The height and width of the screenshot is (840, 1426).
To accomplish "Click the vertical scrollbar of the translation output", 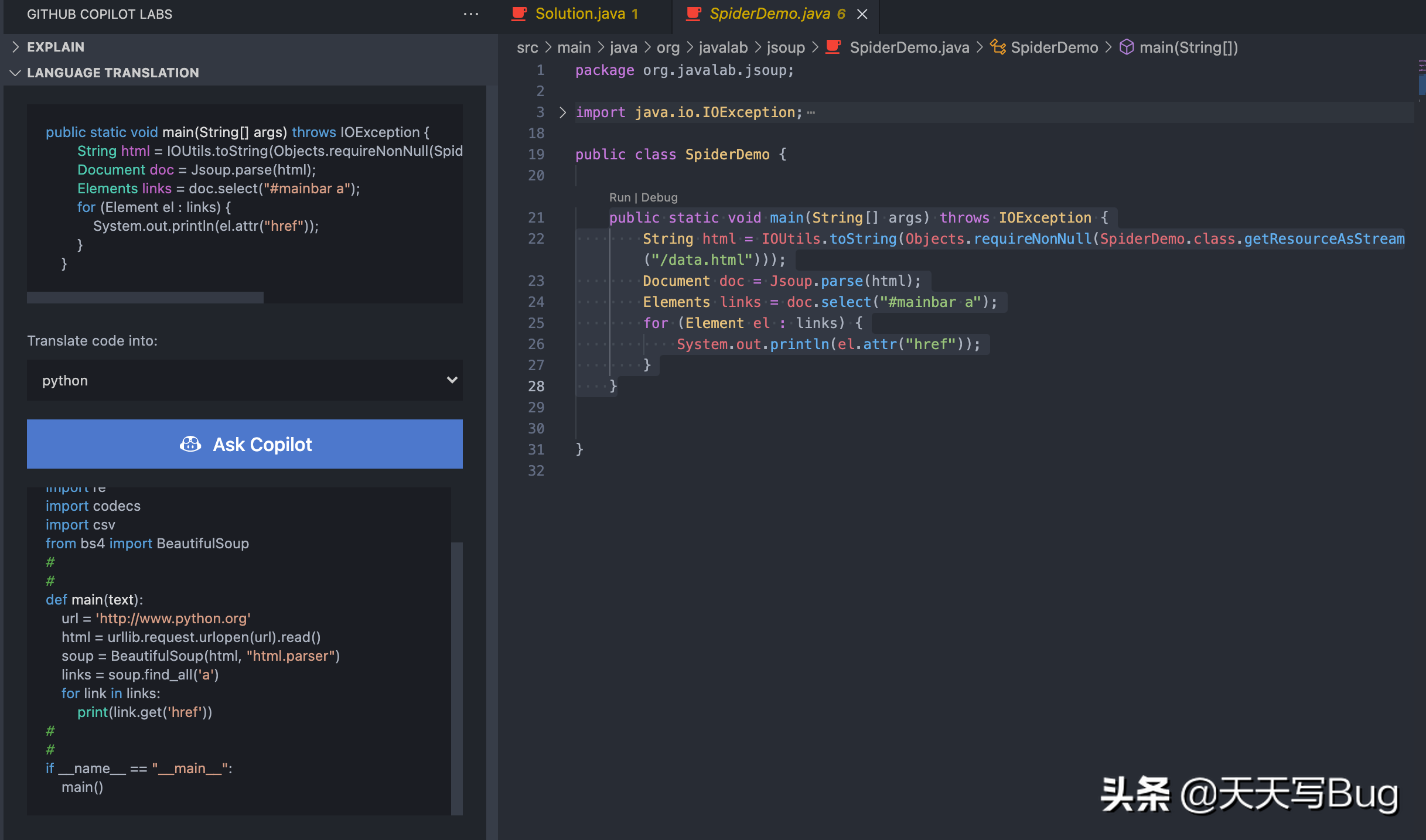I will [457, 678].
